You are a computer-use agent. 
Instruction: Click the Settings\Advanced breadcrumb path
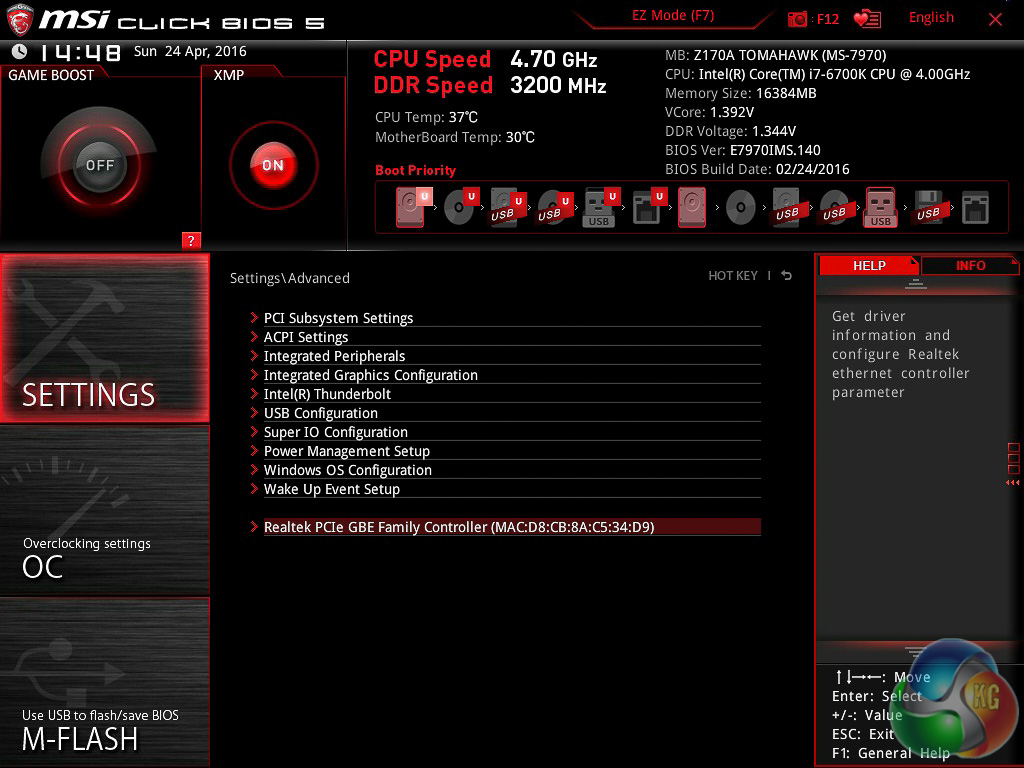point(289,278)
